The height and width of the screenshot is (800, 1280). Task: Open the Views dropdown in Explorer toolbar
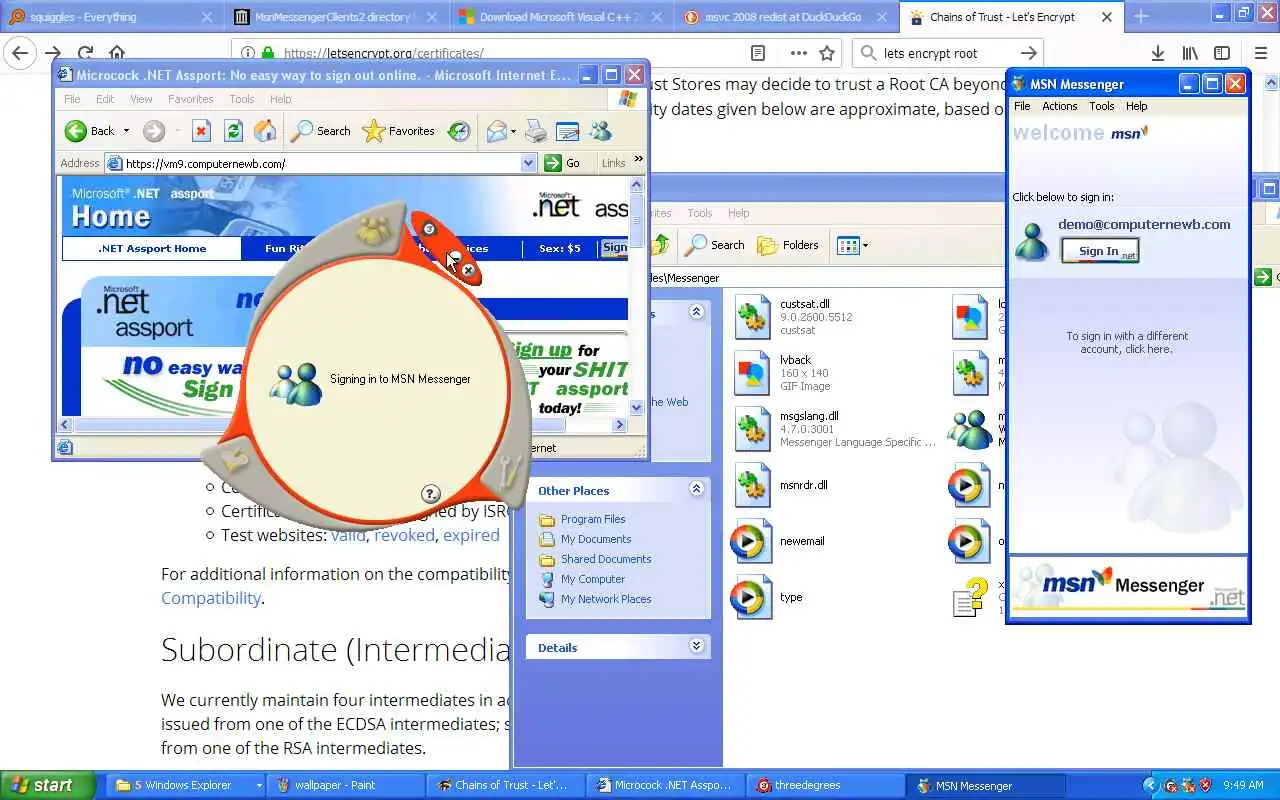click(x=852, y=245)
